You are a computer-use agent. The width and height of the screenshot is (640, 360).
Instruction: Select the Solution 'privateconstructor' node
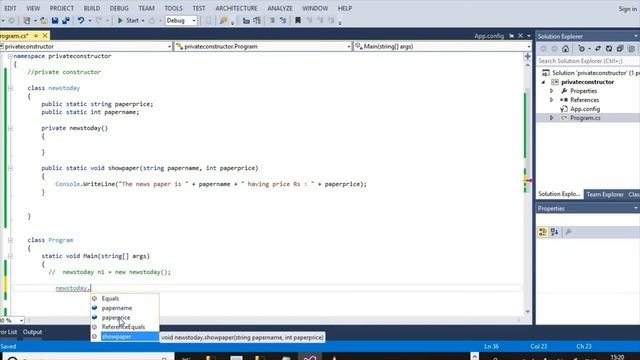pos(590,73)
